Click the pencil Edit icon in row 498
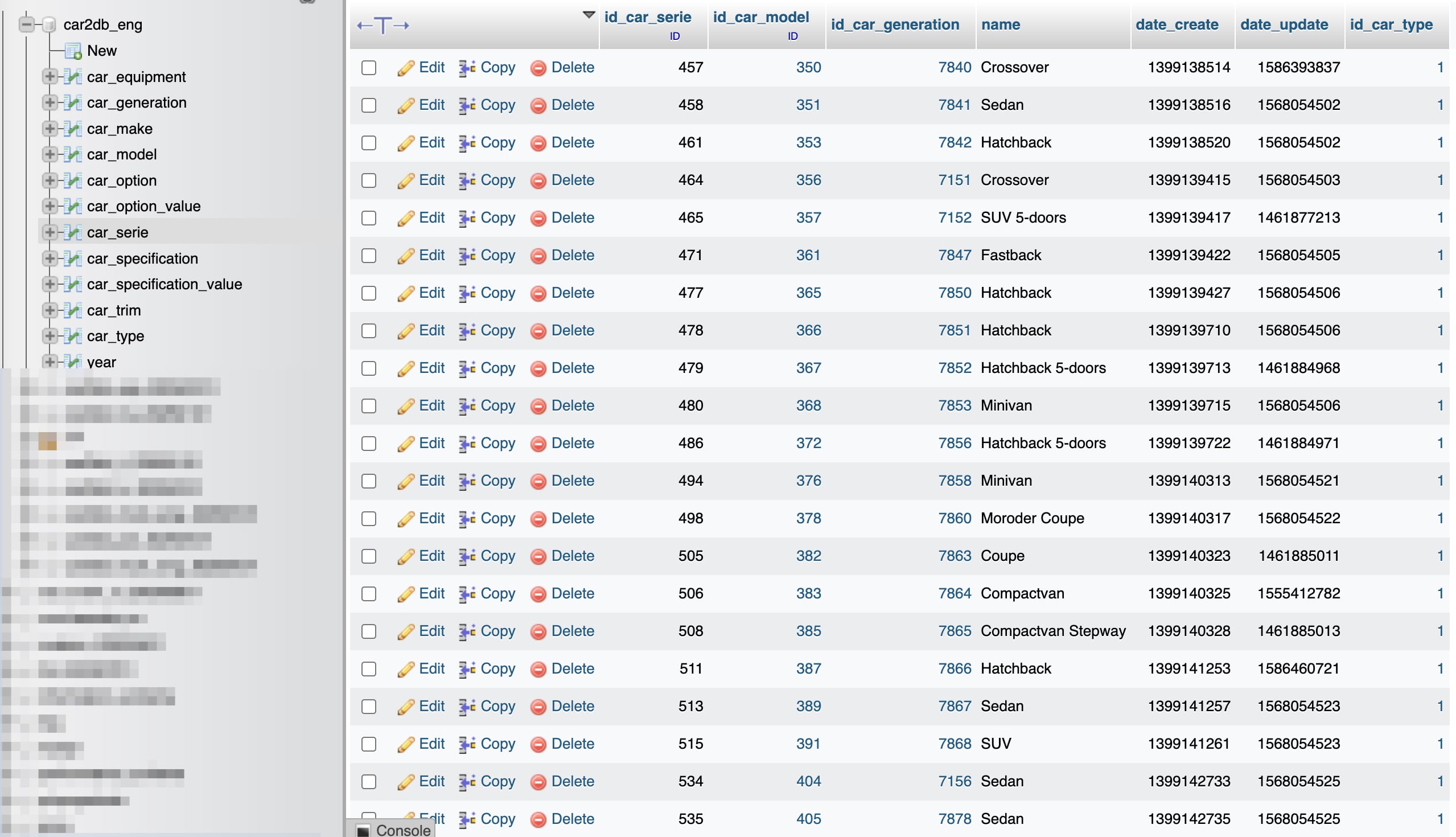 (x=406, y=519)
